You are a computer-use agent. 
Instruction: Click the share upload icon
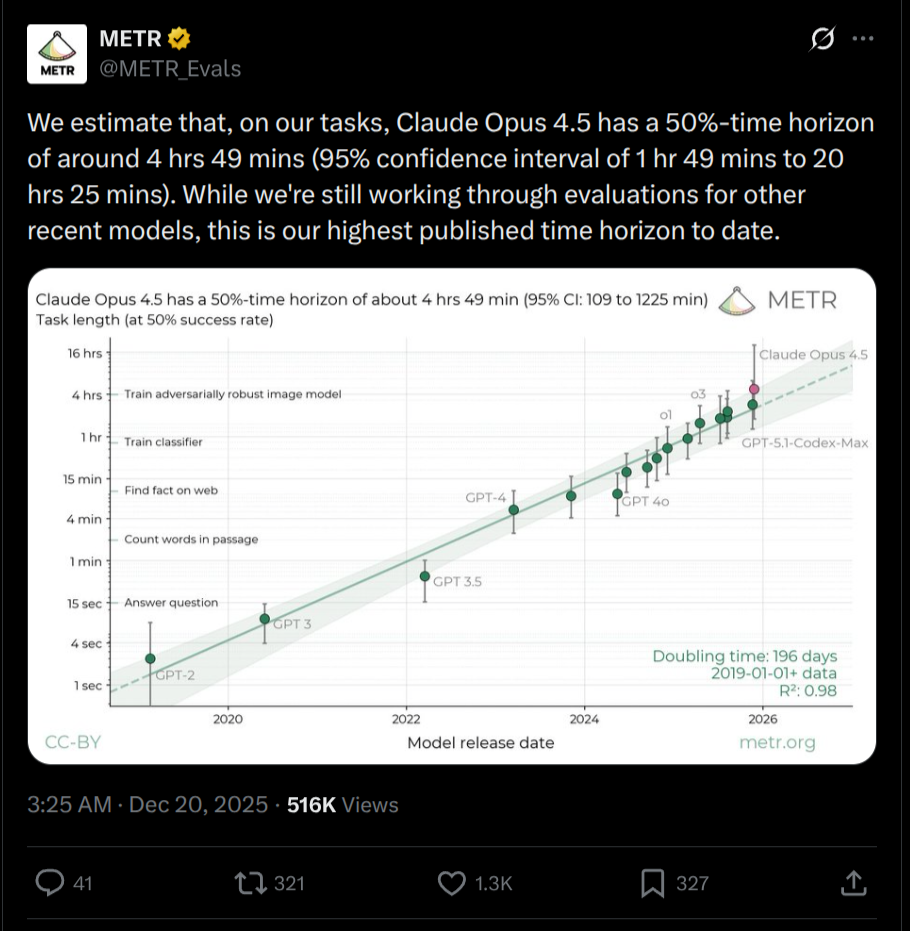(x=853, y=882)
